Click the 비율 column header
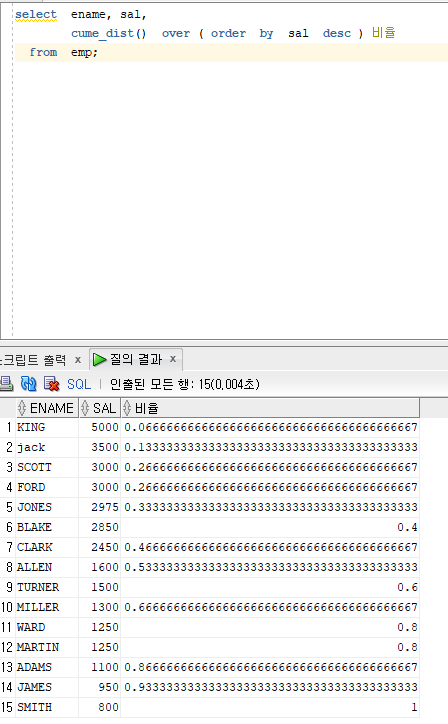448x724 pixels. click(271, 408)
